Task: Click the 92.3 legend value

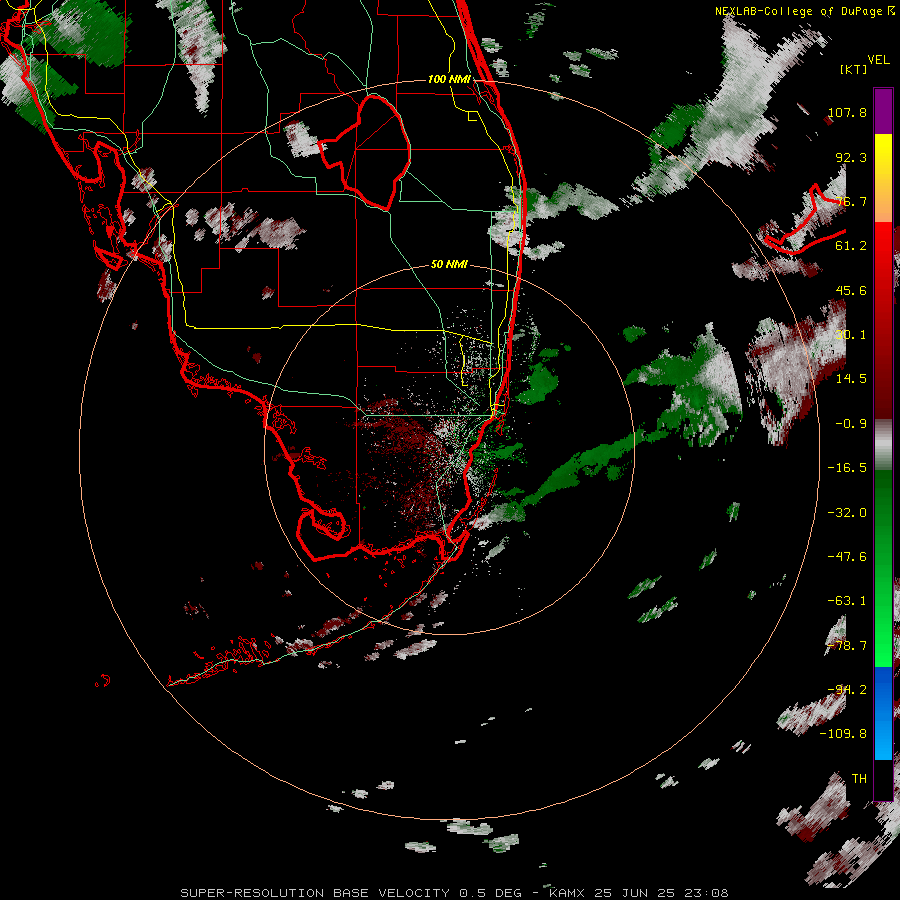Action: pos(851,157)
